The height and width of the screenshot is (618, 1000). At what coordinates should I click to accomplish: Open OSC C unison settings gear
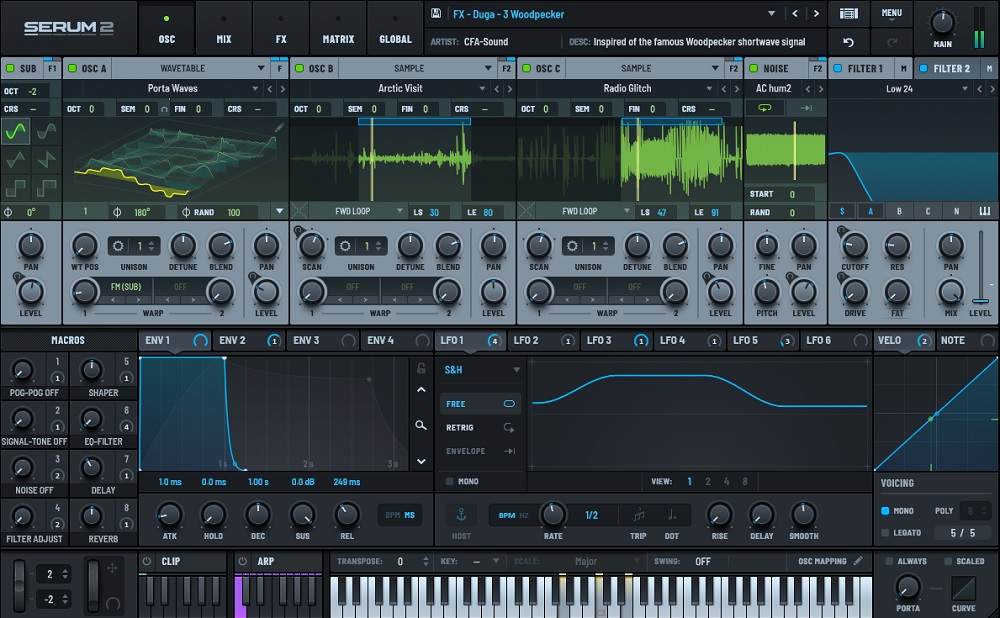572,246
